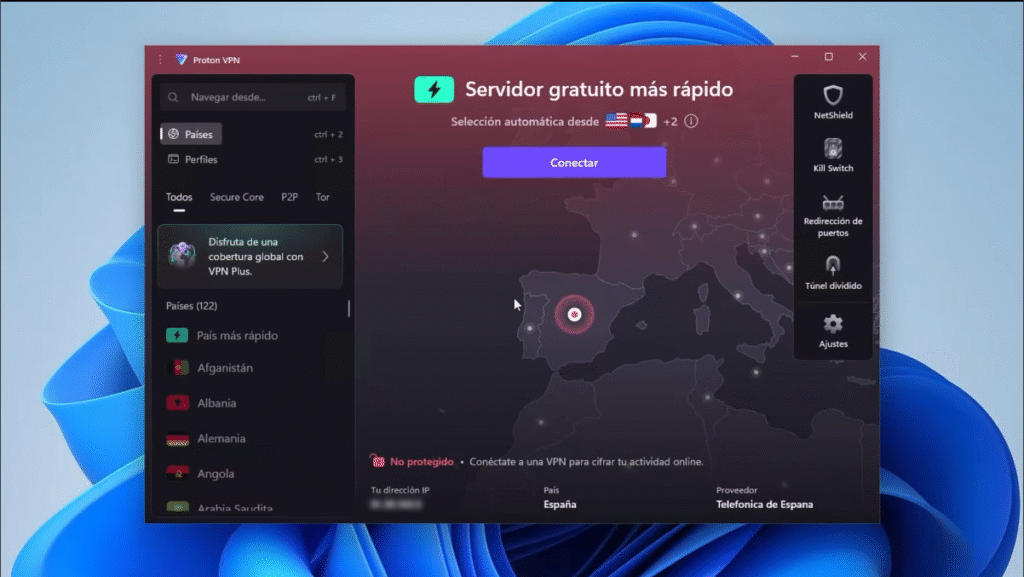1024x577 pixels.
Task: Switch to the Tor tab
Action: point(323,197)
